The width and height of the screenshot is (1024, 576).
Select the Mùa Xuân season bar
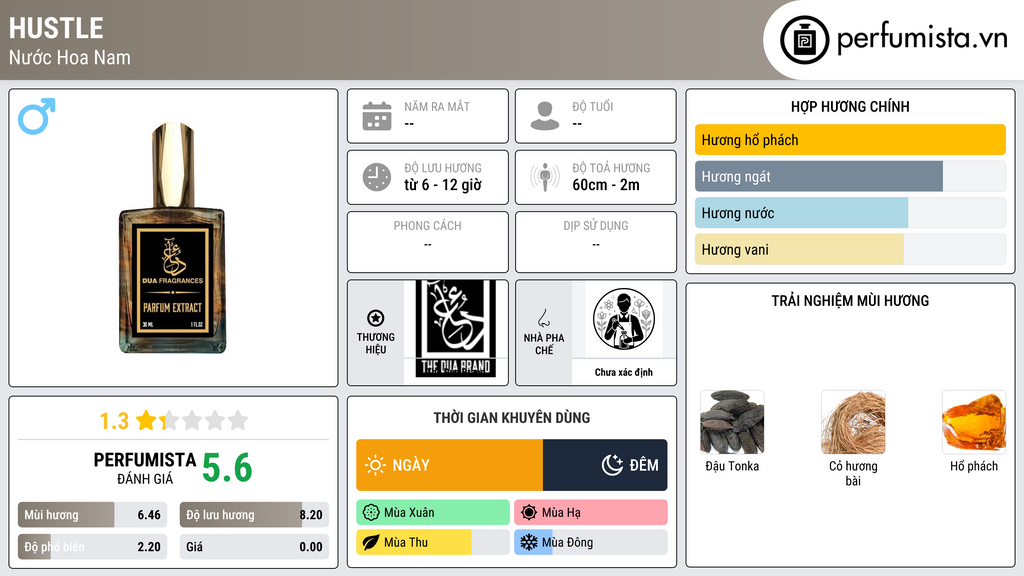[x=433, y=512]
